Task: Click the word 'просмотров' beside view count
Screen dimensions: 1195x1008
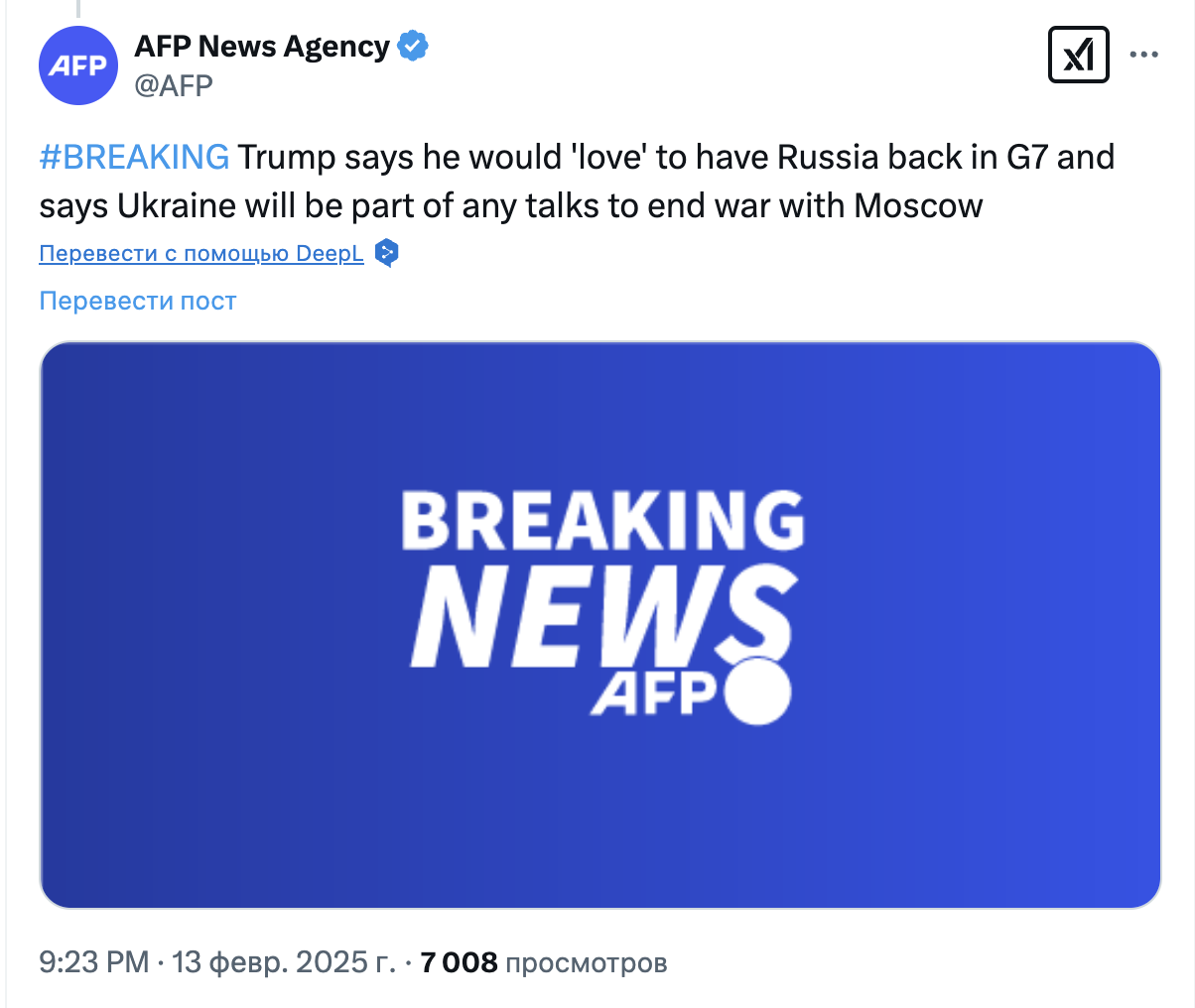Action: [x=586, y=961]
